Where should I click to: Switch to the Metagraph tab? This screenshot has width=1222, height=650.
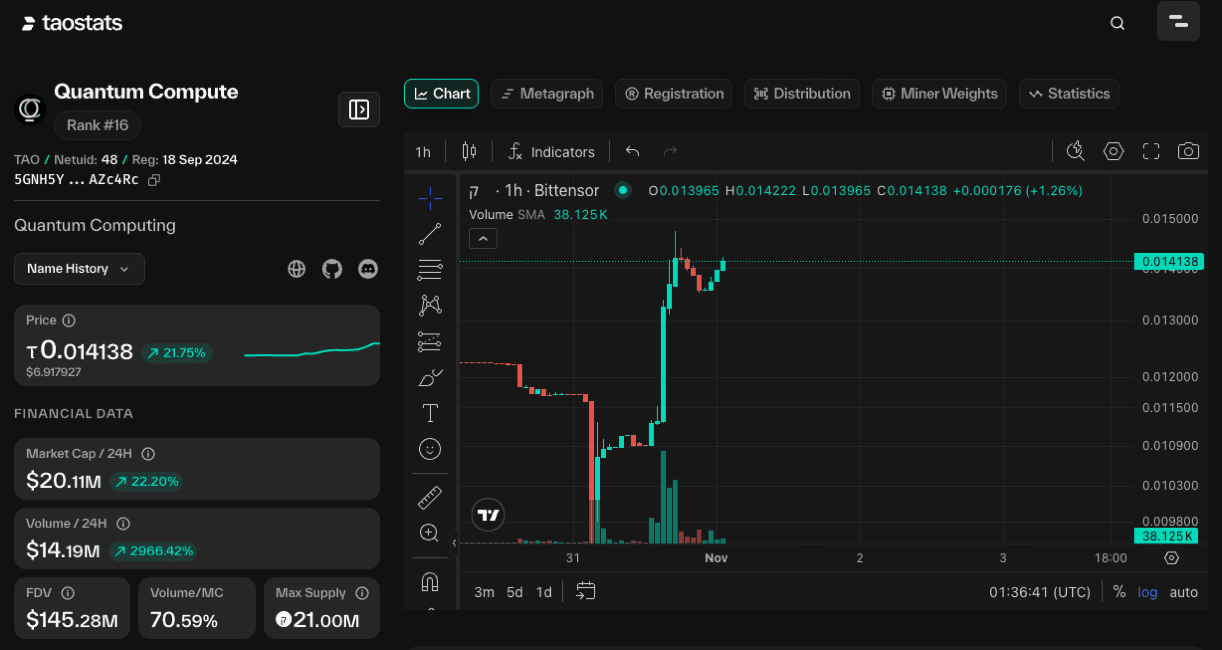click(547, 94)
